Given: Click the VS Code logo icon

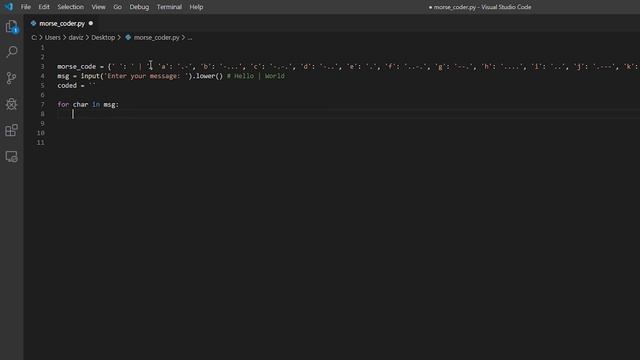Looking at the screenshot, I should click(x=9, y=7).
